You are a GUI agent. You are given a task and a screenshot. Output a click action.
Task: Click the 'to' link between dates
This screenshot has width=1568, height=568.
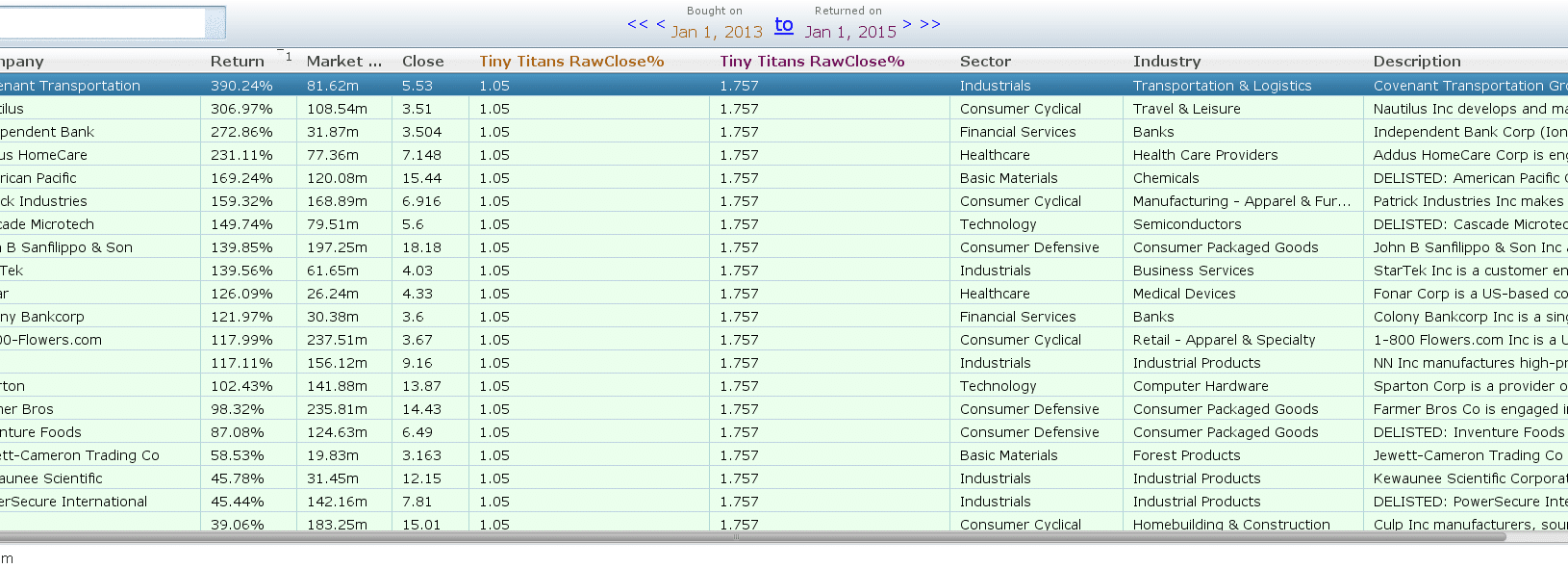click(x=784, y=25)
